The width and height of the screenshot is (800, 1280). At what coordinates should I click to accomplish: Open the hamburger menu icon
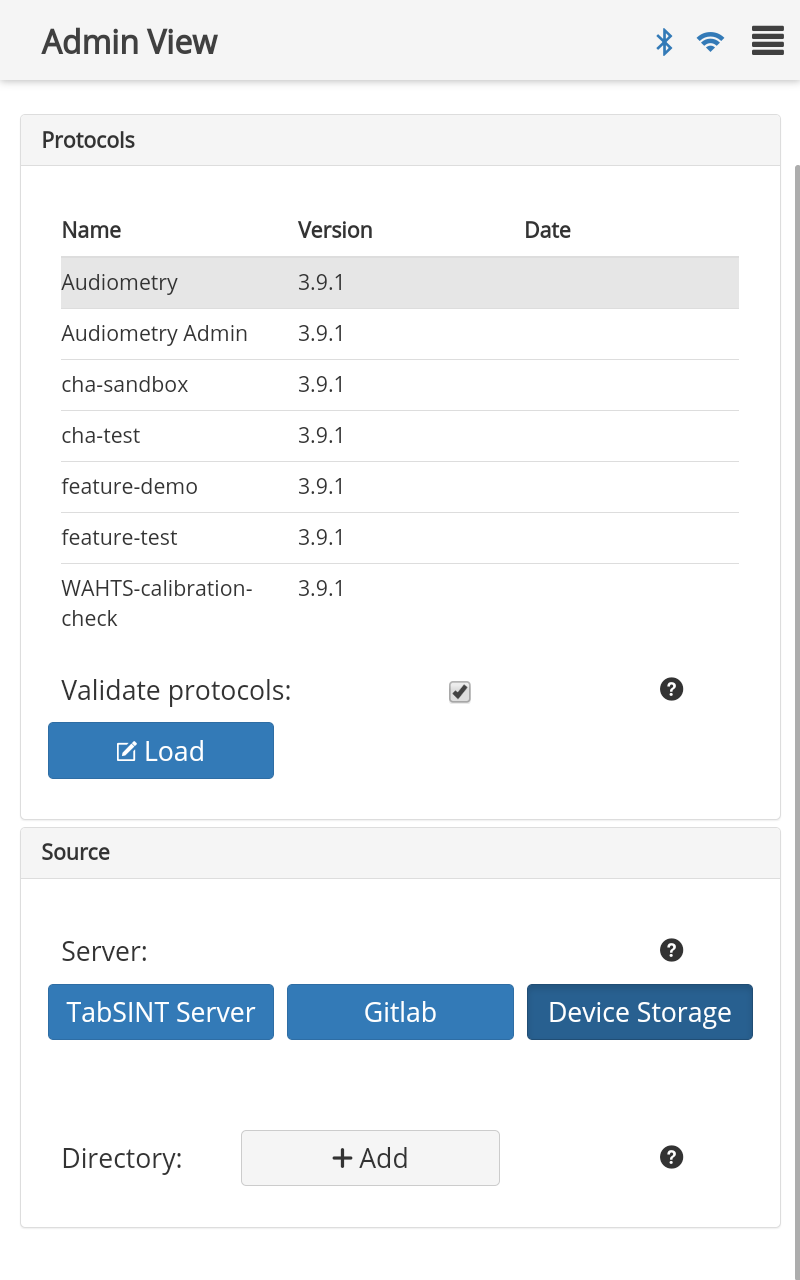[x=767, y=42]
